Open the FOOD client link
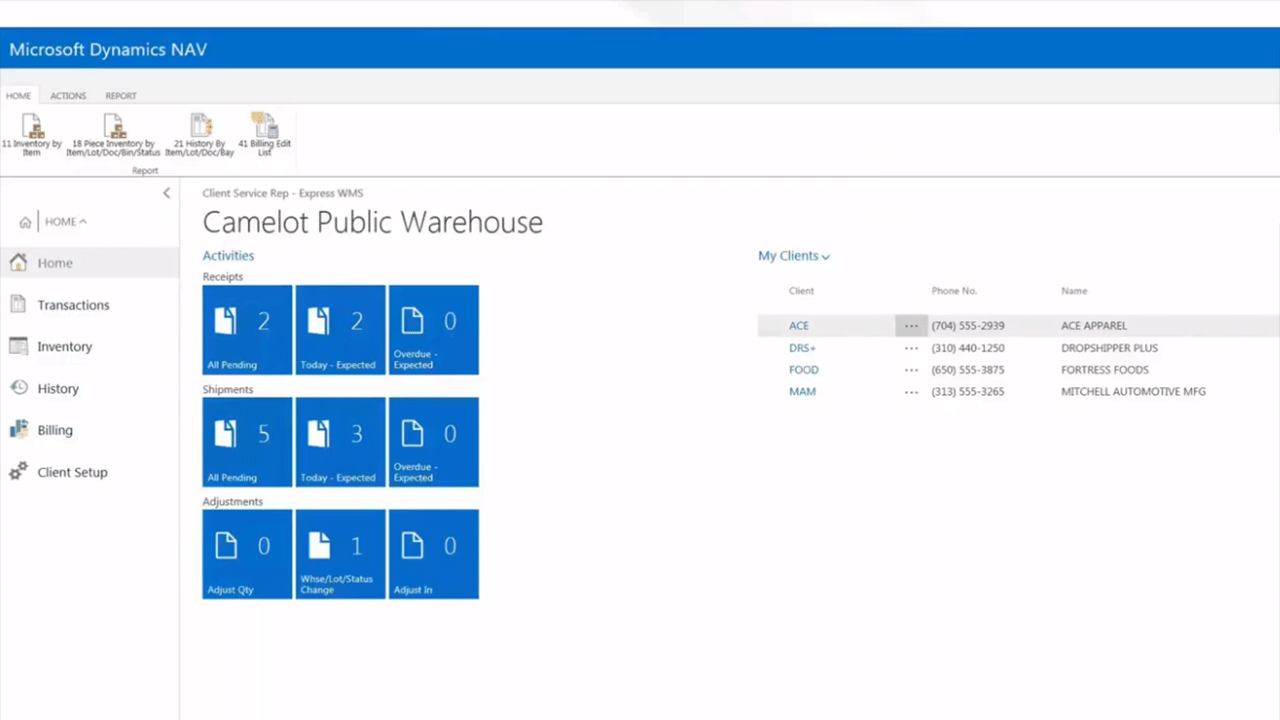 804,370
